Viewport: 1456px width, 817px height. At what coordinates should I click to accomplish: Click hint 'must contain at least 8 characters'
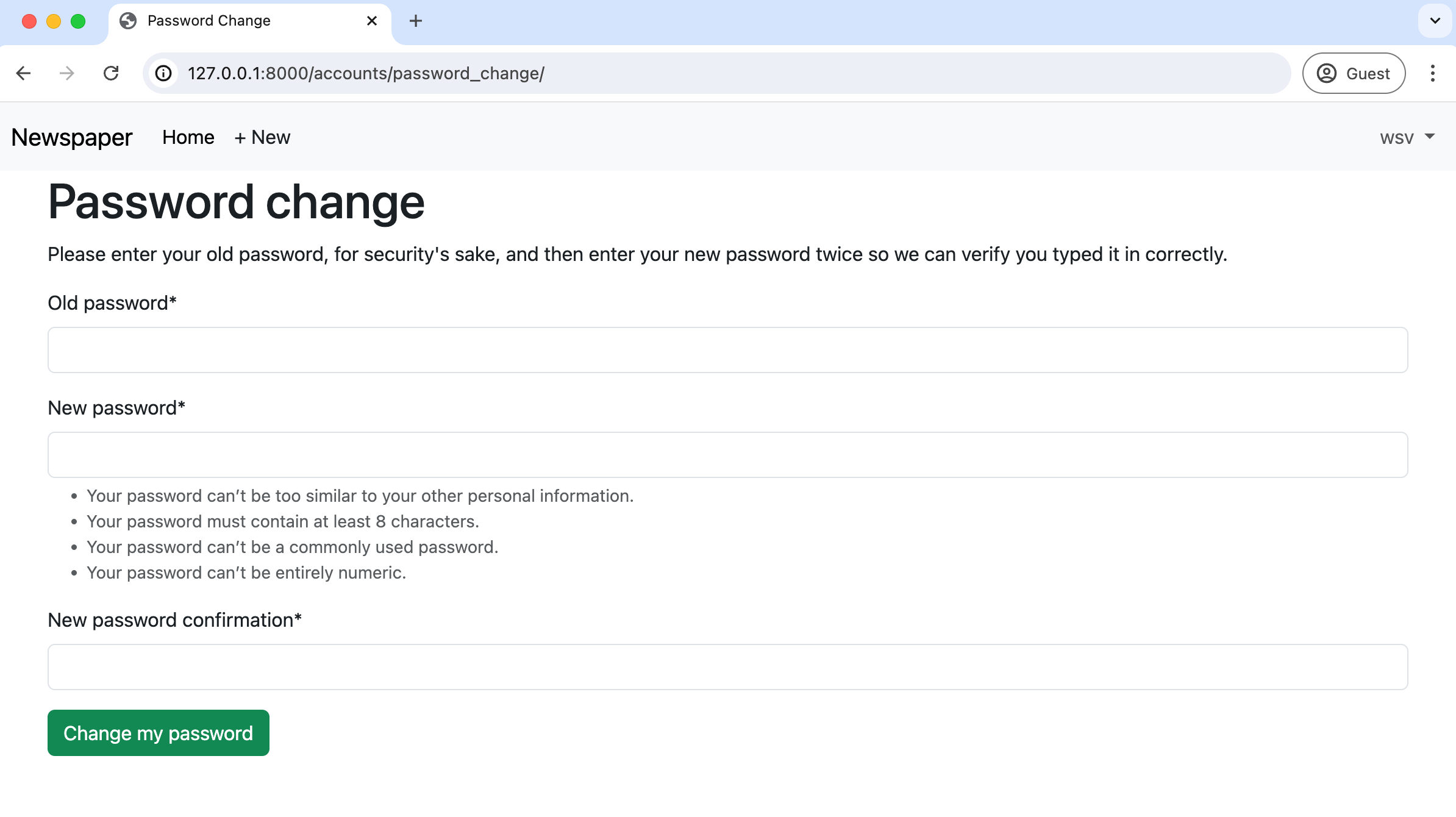click(283, 521)
